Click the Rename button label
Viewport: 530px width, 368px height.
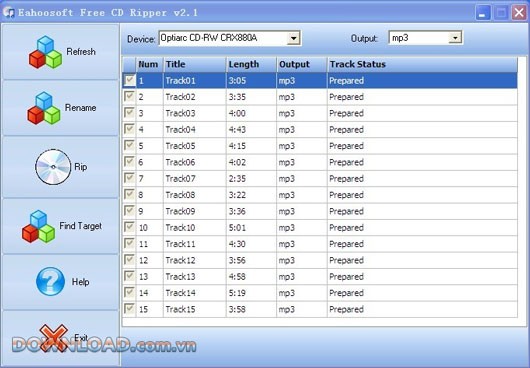pos(80,107)
